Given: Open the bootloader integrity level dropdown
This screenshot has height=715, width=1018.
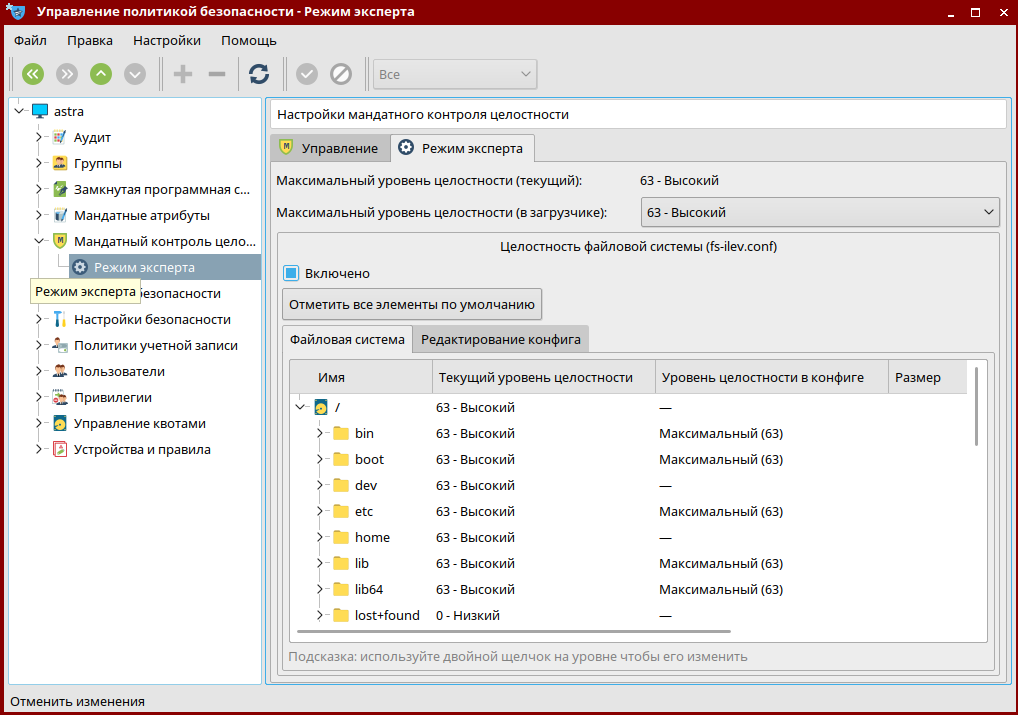Looking at the screenshot, I should click(x=819, y=212).
